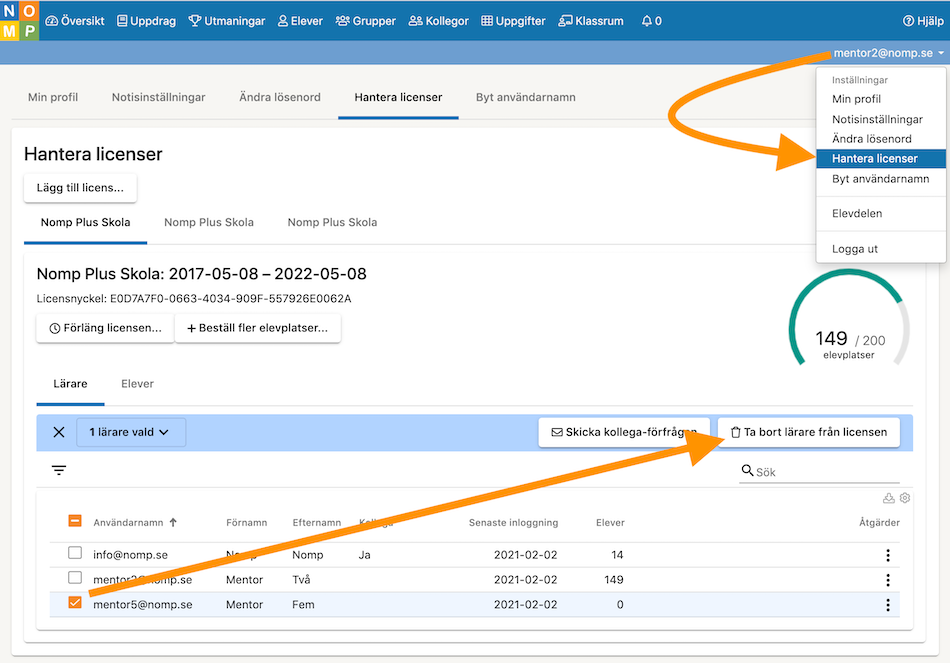Sort by the Elever column header

[610, 522]
